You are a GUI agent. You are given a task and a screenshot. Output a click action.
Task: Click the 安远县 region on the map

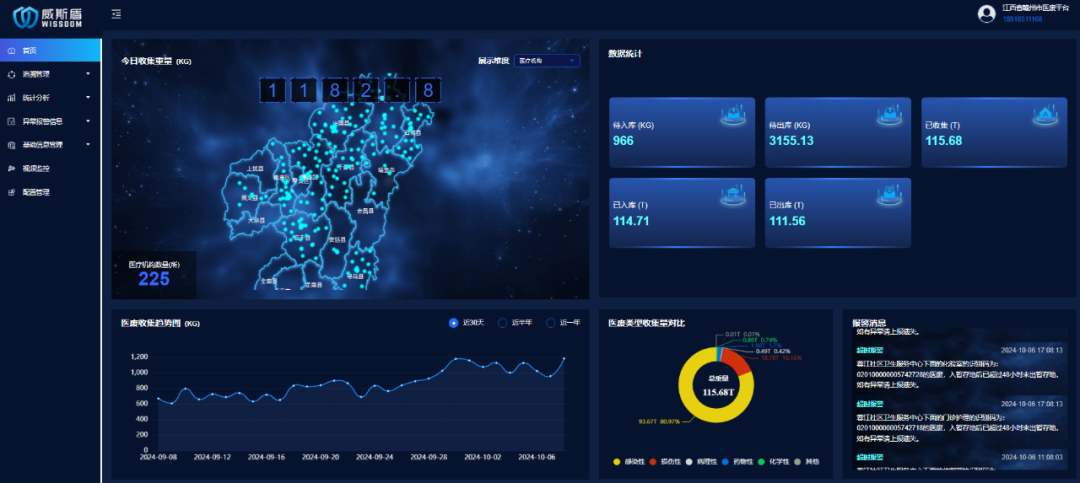pos(337,239)
